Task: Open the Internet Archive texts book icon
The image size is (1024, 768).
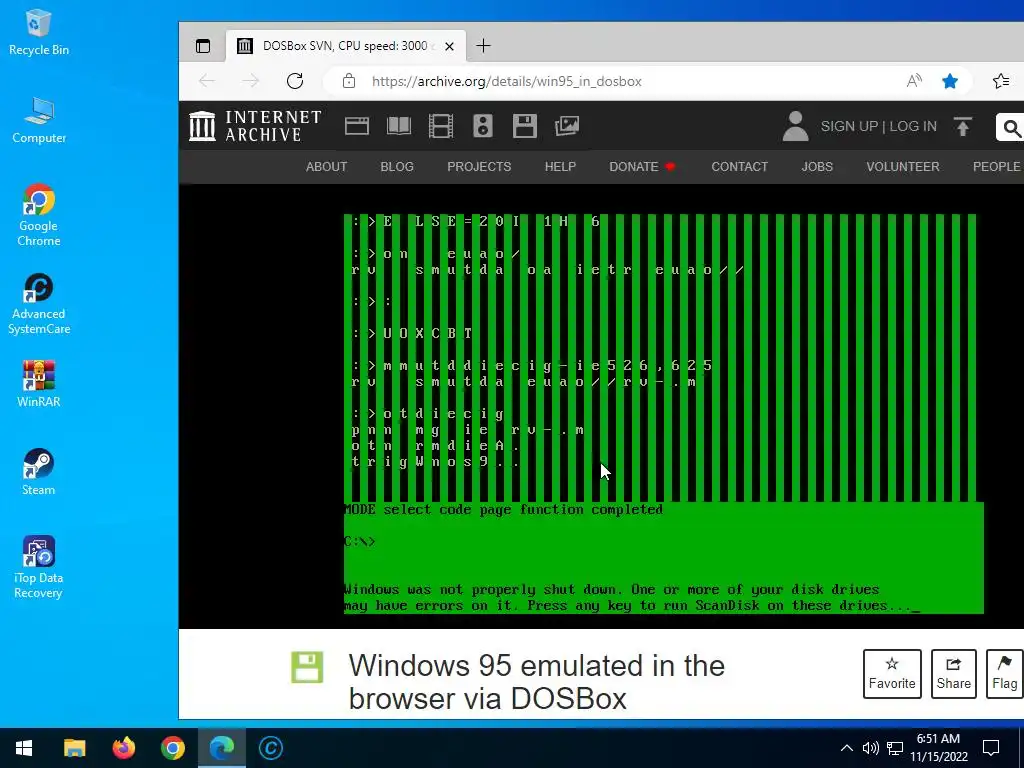Action: point(398,125)
